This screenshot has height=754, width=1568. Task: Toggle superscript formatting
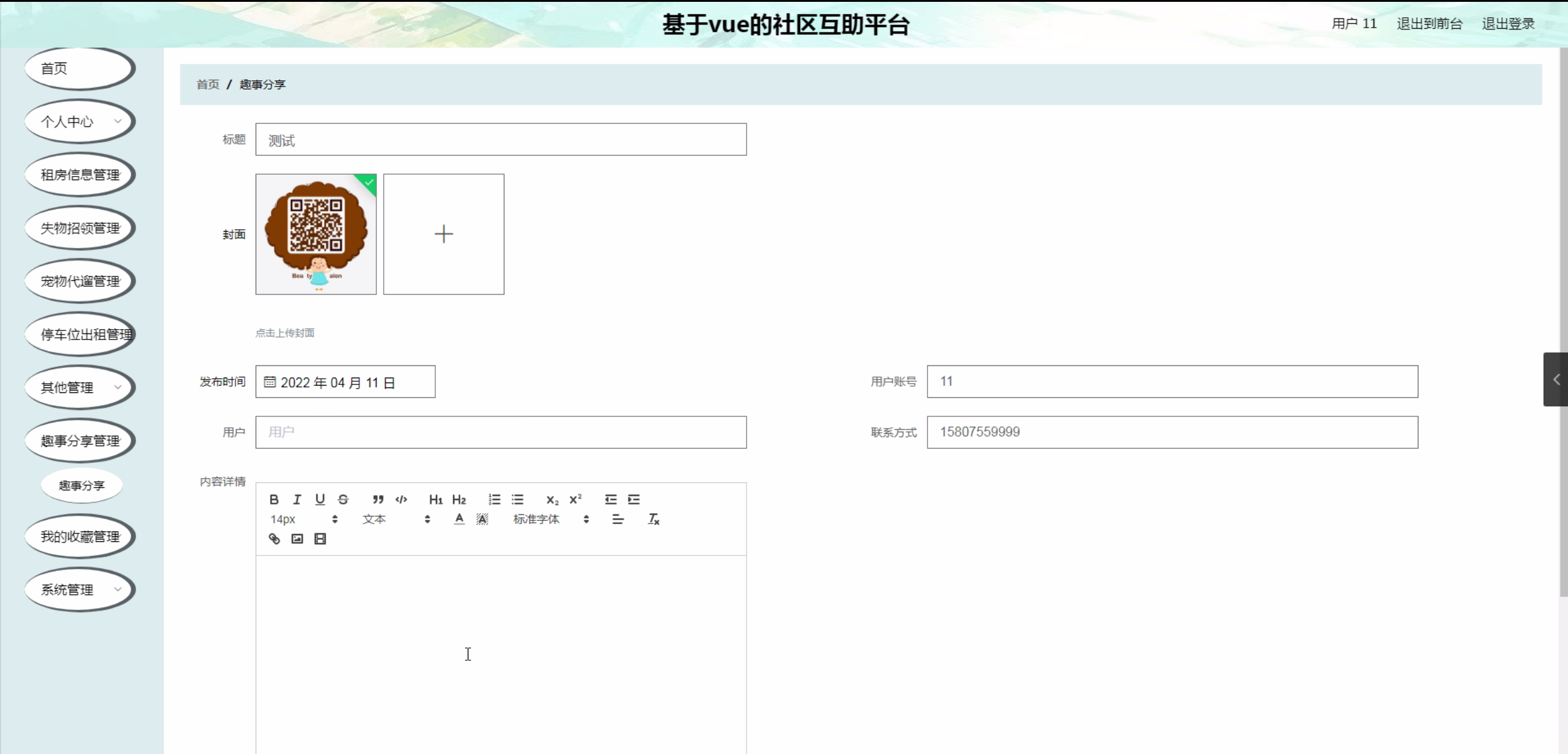coord(575,500)
